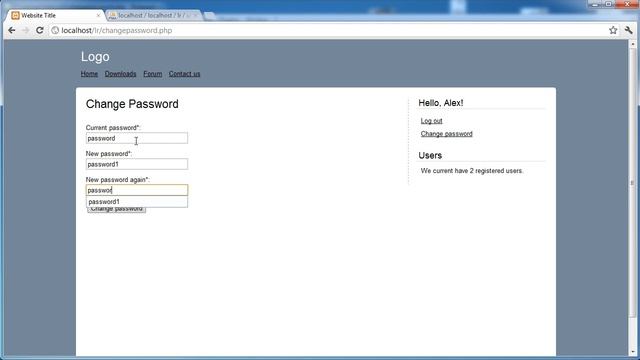
Task: Click the Logo heading
Action: 95,57
